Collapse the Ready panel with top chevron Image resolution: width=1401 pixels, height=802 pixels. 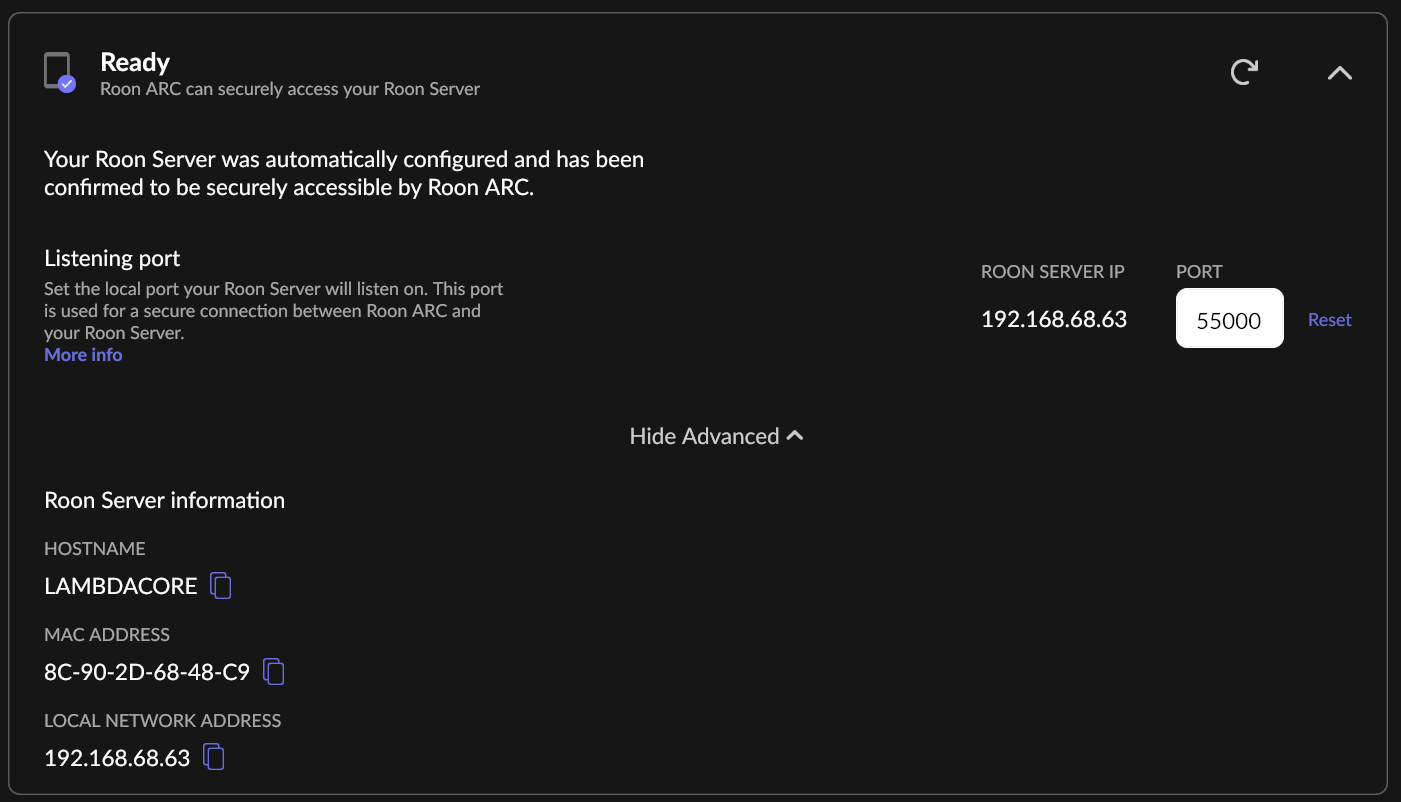(1339, 73)
